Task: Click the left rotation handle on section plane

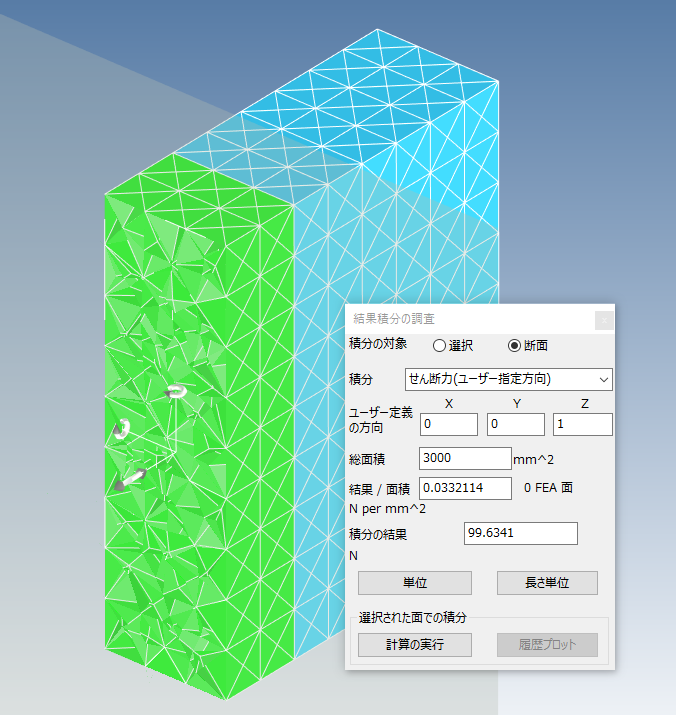Action: click(122, 429)
